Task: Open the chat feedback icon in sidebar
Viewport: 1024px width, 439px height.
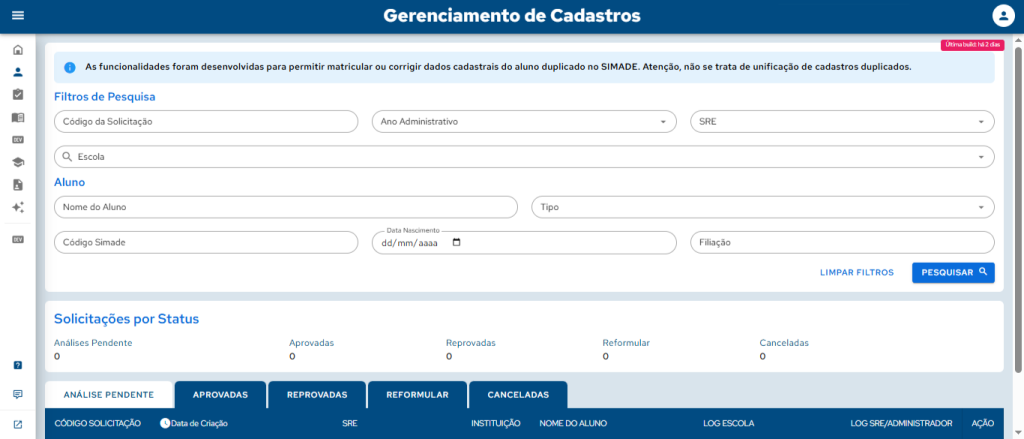Action: 17,394
